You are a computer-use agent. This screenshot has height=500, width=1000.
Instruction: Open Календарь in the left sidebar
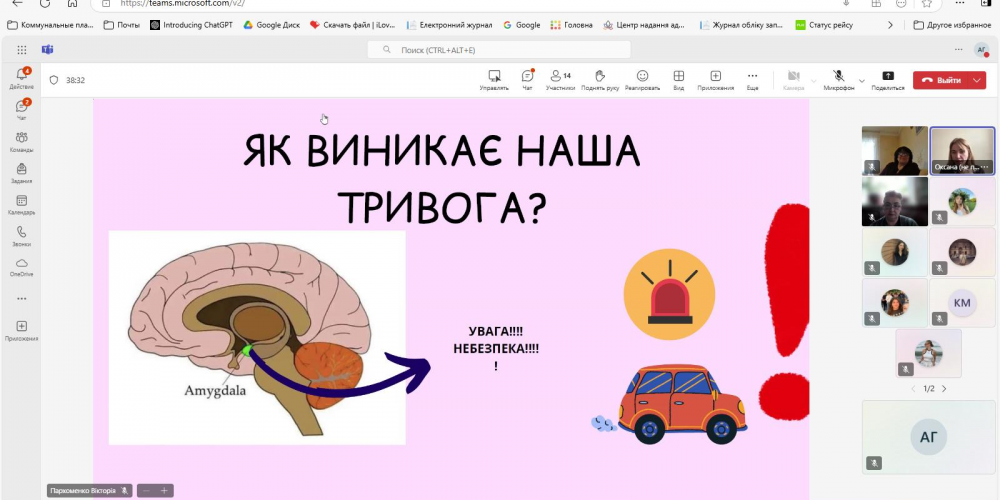coord(21,204)
